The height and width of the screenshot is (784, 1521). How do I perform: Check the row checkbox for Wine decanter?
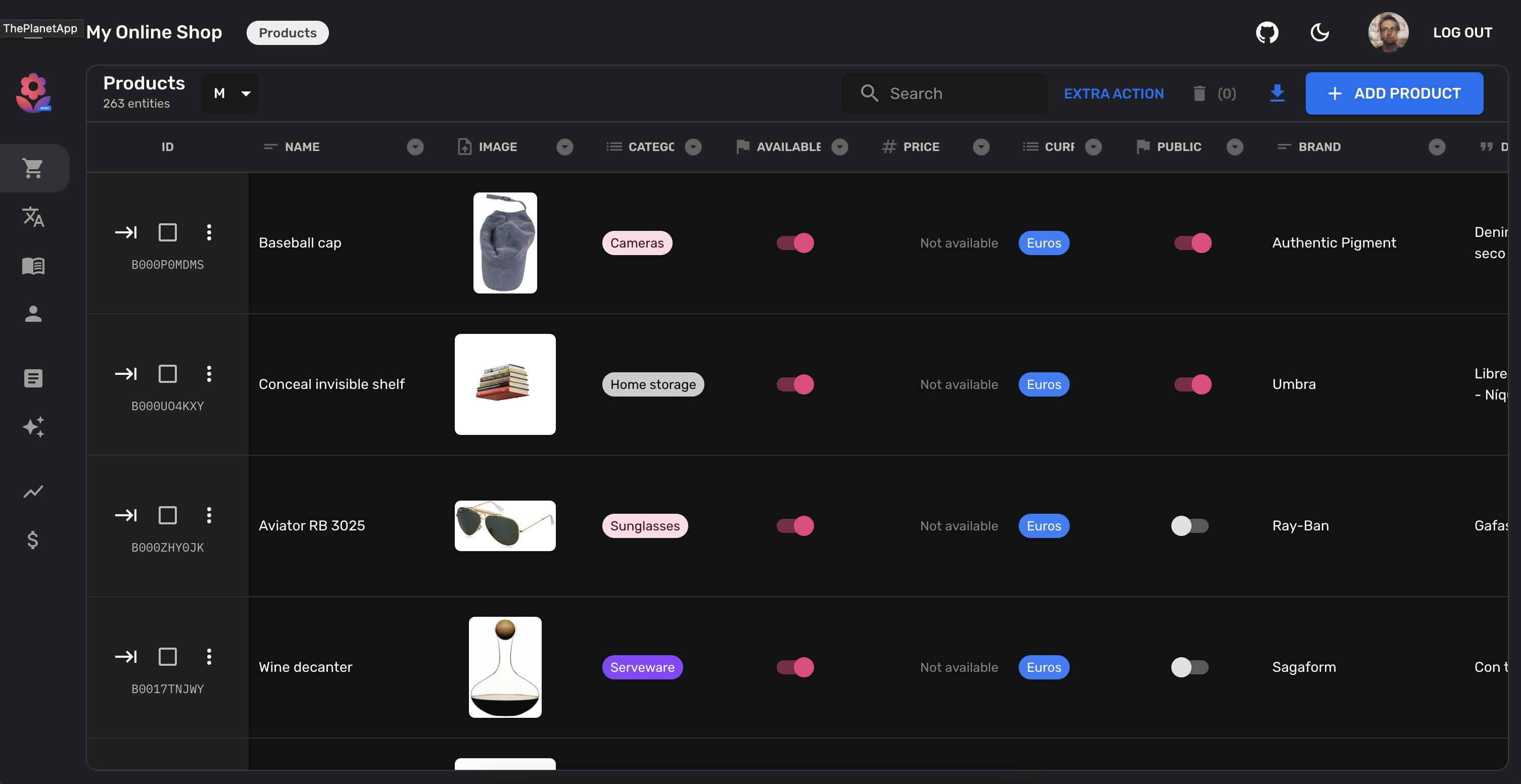pyautogui.click(x=168, y=657)
